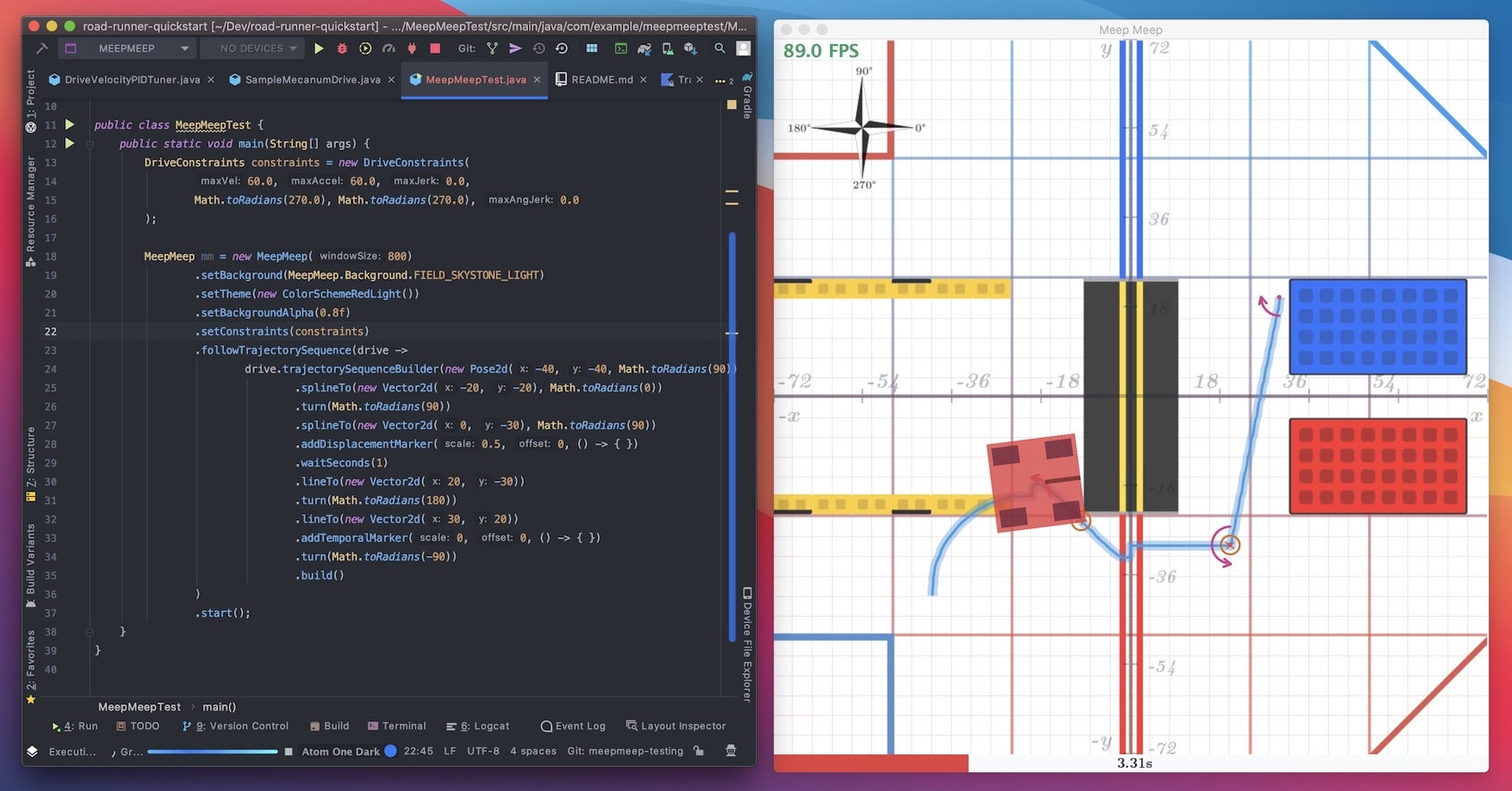Click the layers icon at the status bar start
Screen dimensions: 1512x791
32,751
